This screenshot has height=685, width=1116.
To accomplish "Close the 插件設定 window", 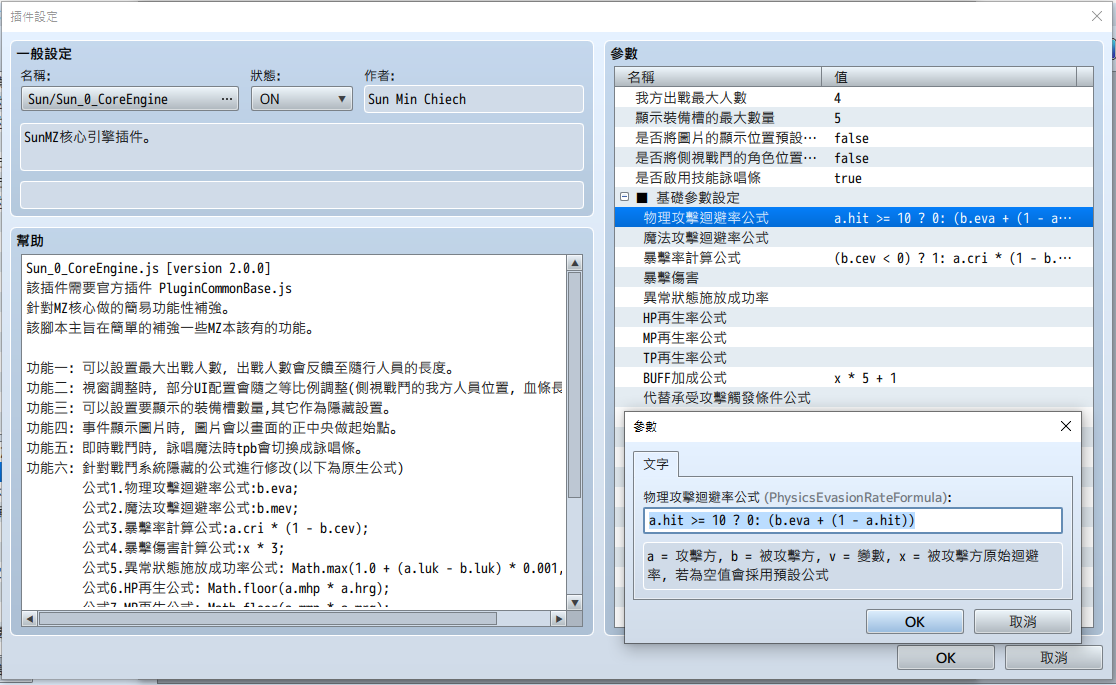I will [x=1097, y=16].
